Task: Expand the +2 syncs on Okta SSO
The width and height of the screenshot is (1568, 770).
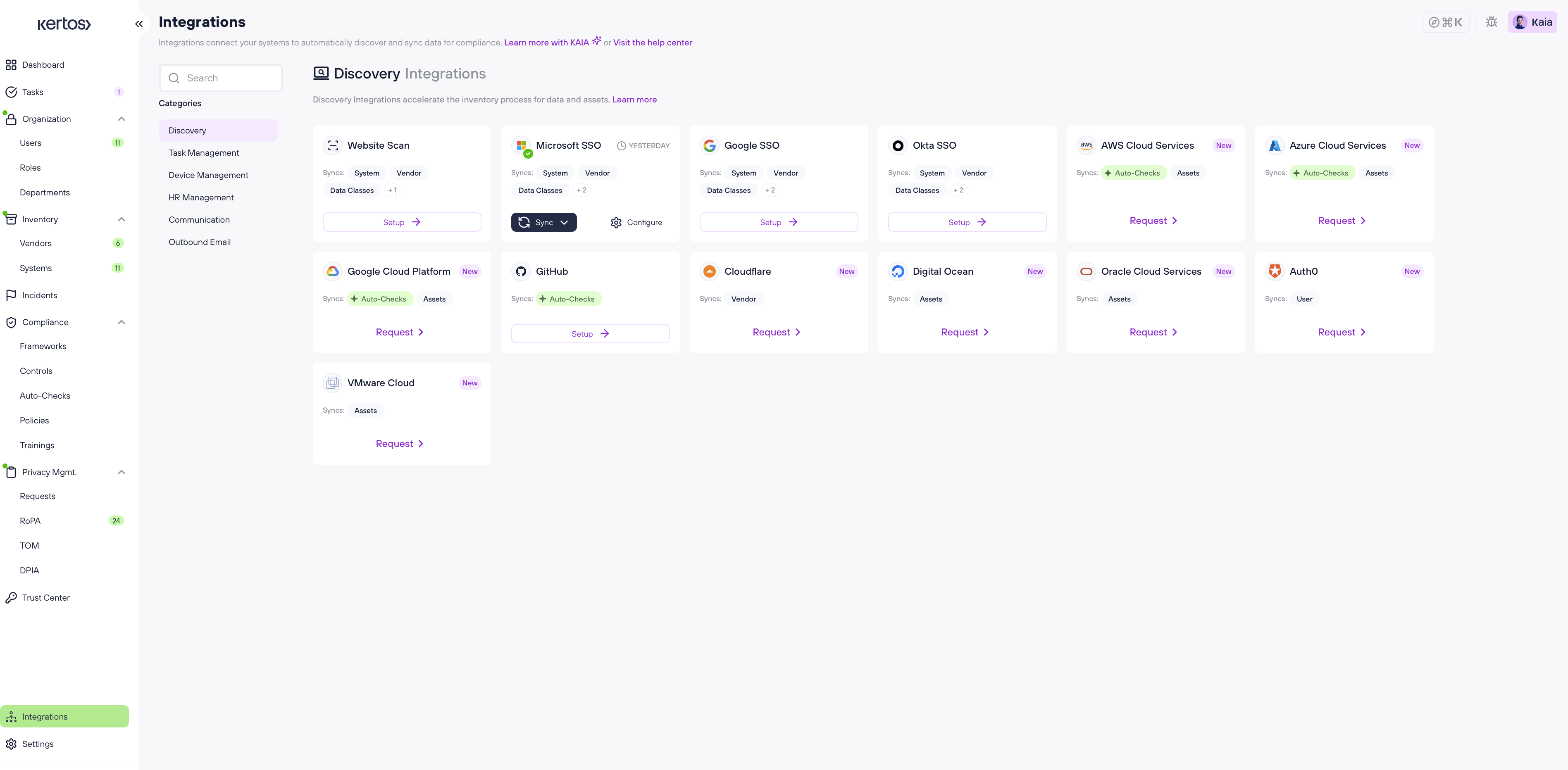Action: (958, 190)
